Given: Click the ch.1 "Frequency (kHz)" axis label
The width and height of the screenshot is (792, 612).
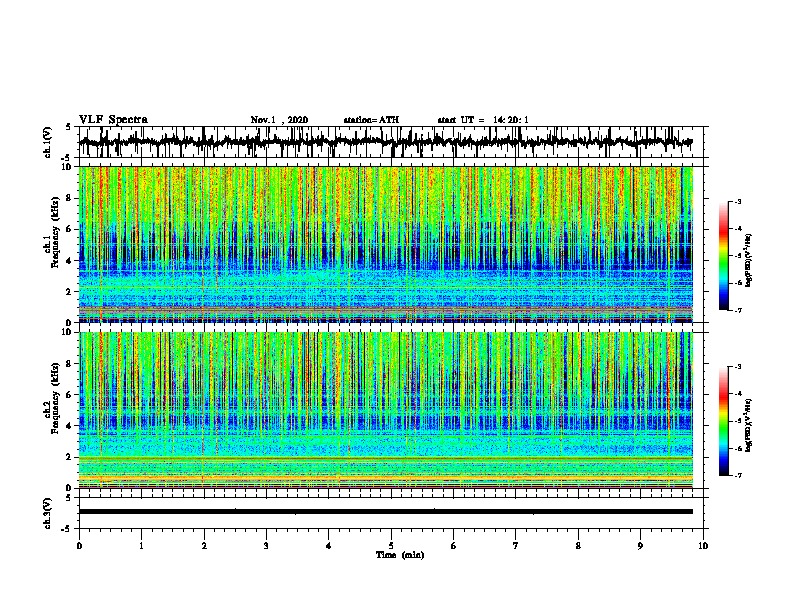Looking at the screenshot, I should 55,233.
